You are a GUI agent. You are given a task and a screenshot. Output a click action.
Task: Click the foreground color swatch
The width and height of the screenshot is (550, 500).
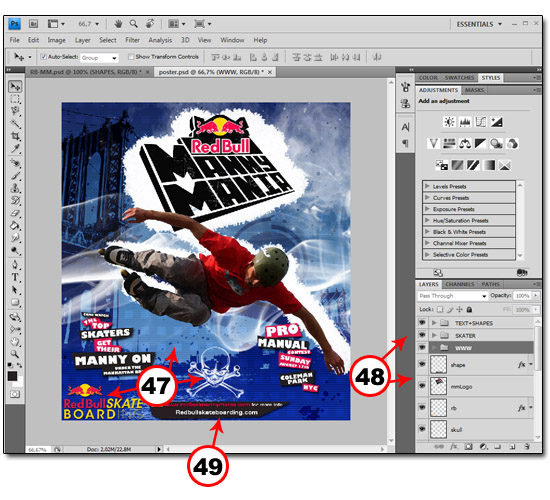point(12,376)
